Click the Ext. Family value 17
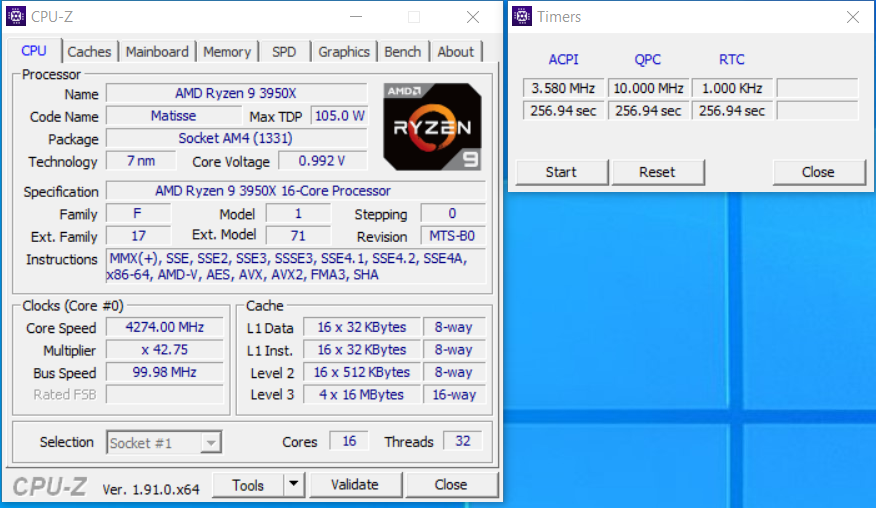The image size is (876, 508). tap(138, 236)
